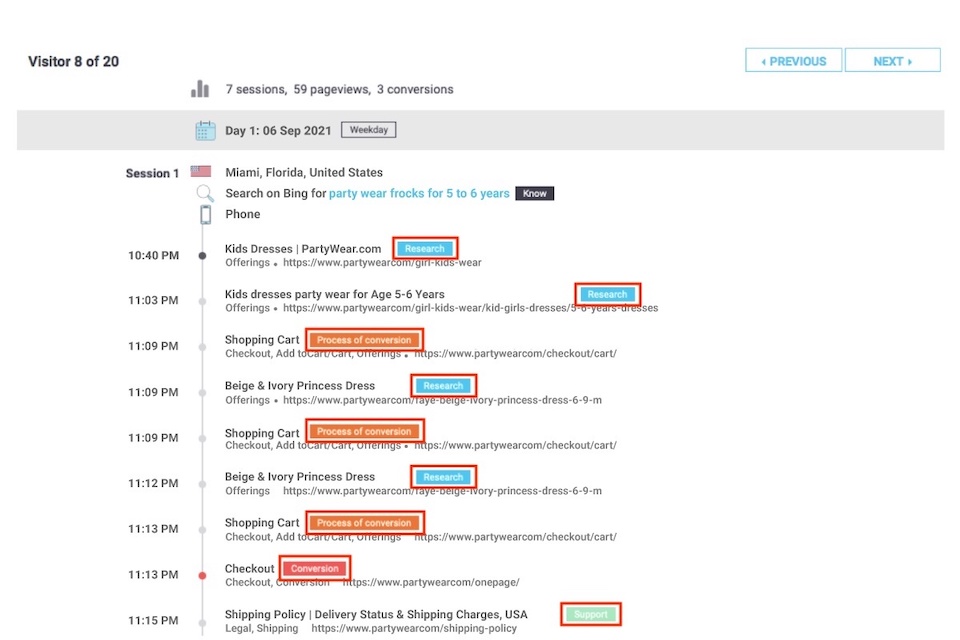Select the US flag icon for Session 1
Screen dimensions: 960x640
(199, 171)
